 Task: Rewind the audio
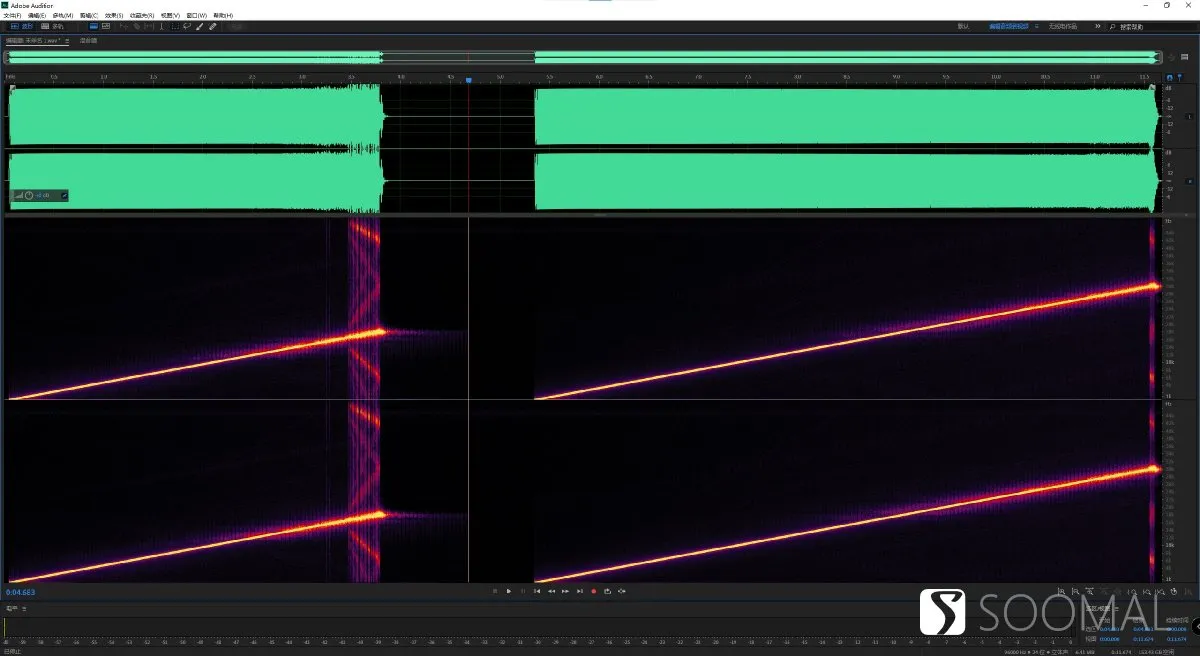point(551,591)
